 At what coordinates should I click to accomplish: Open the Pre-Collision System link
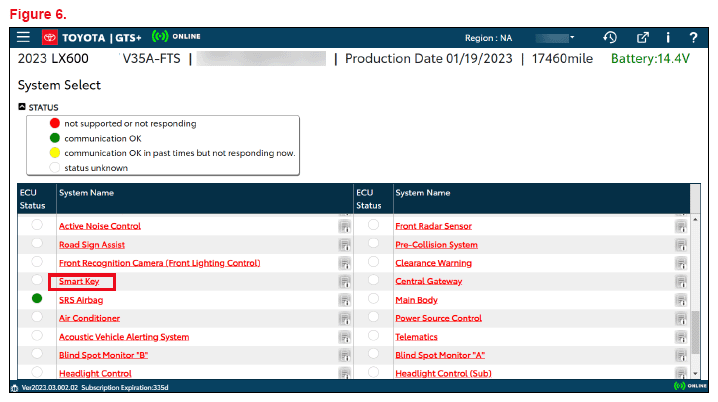coord(436,244)
